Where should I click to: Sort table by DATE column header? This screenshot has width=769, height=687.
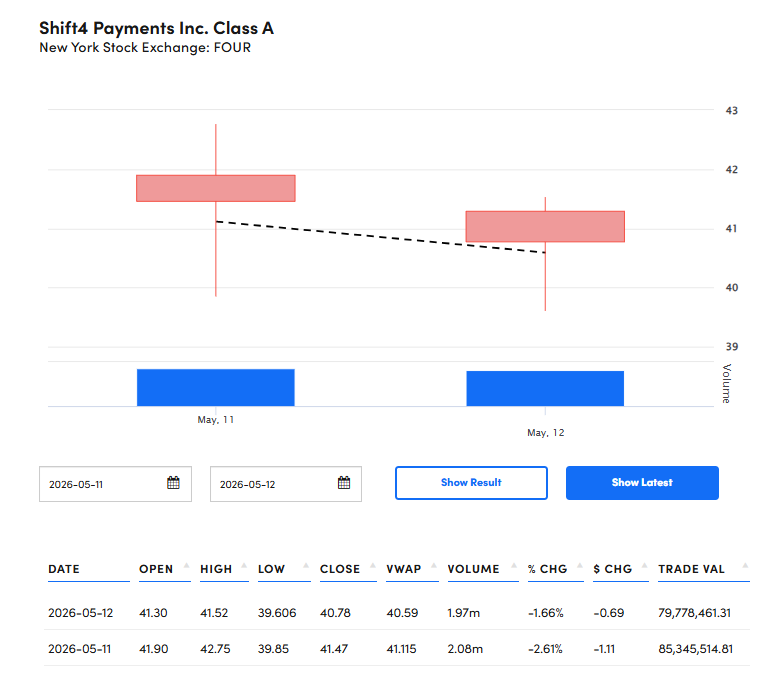coord(64,569)
